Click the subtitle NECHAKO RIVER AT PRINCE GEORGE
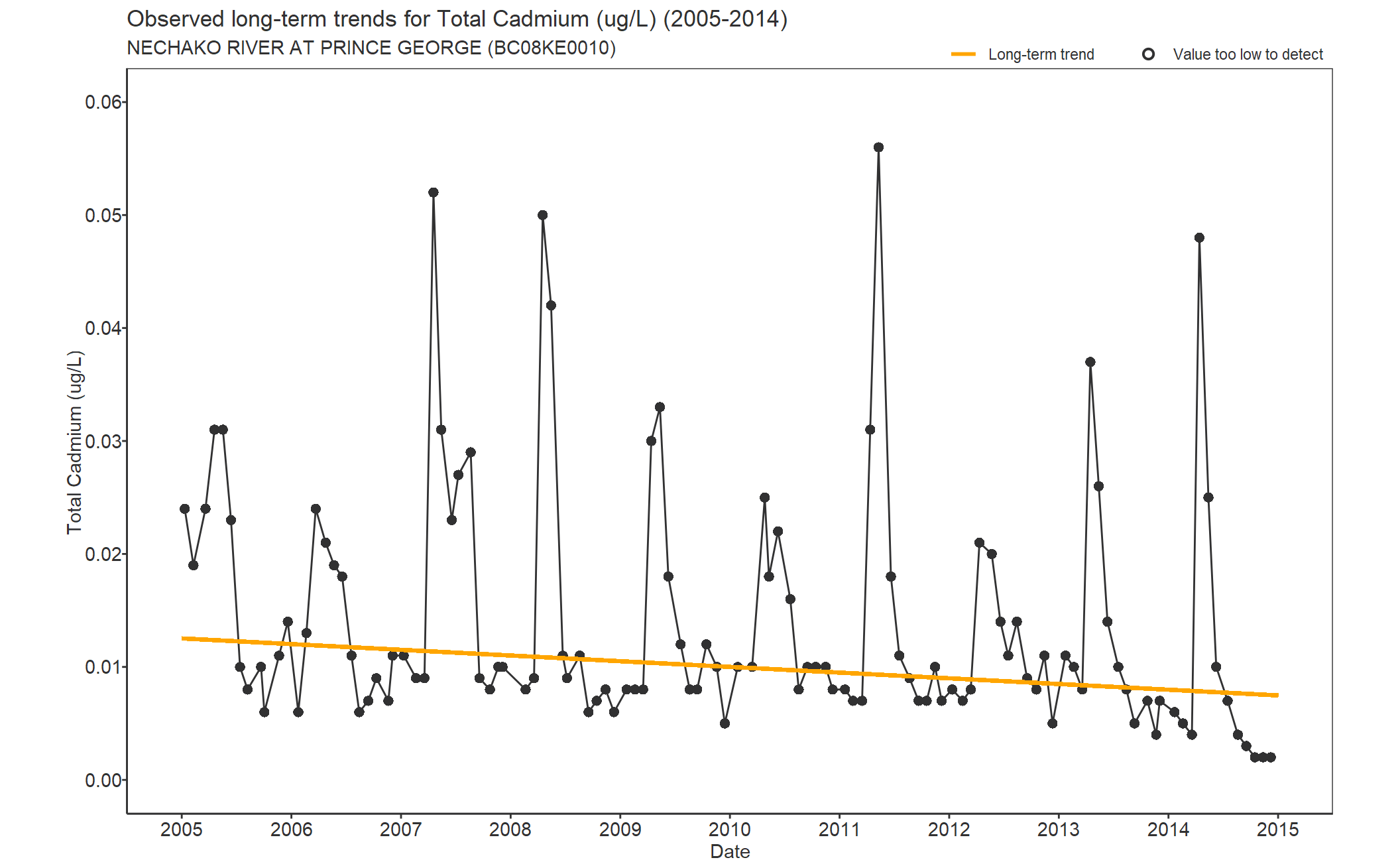The height and width of the screenshot is (868, 1400). pos(371,48)
